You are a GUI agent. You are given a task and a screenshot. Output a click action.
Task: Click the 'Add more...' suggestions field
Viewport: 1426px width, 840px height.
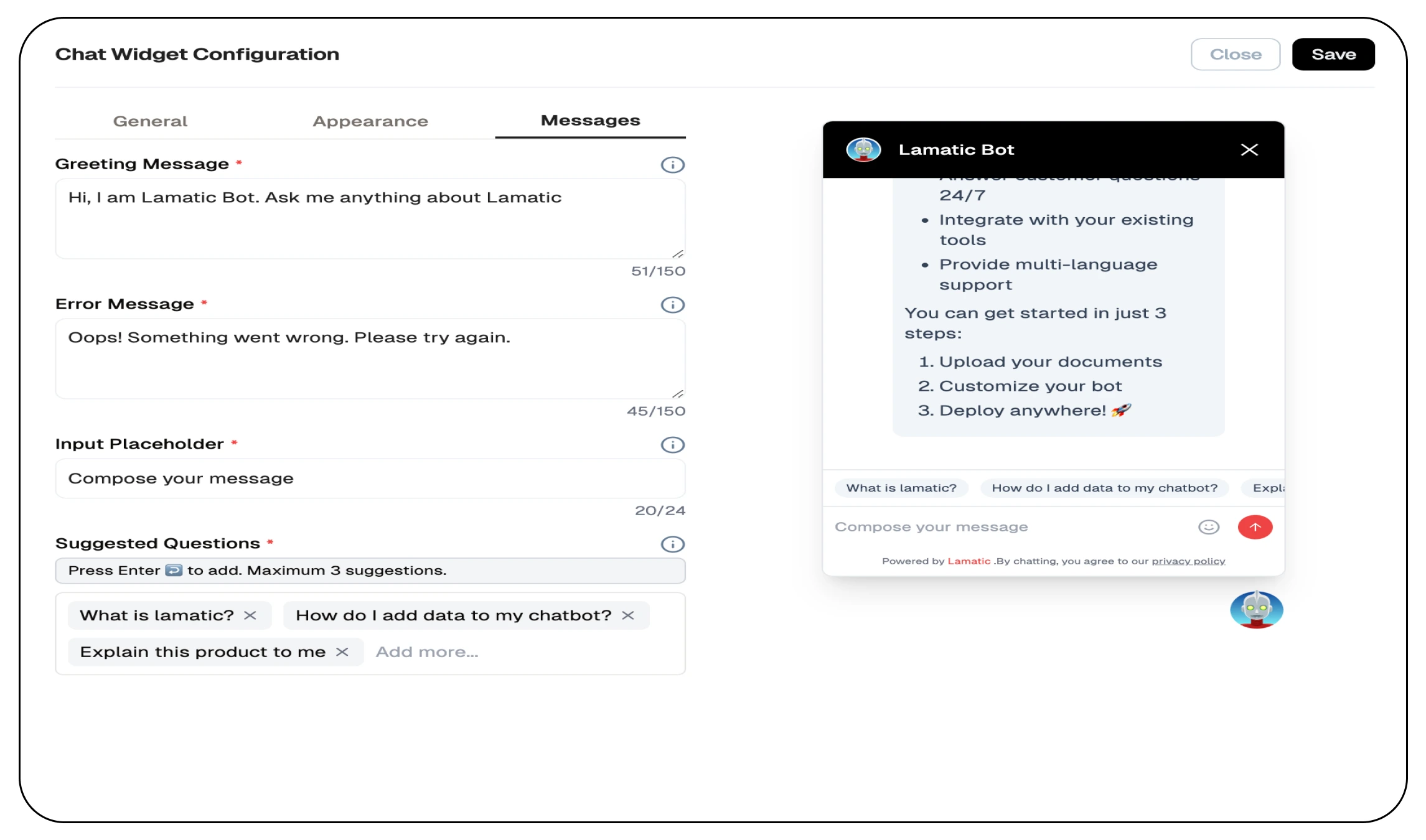tap(427, 651)
